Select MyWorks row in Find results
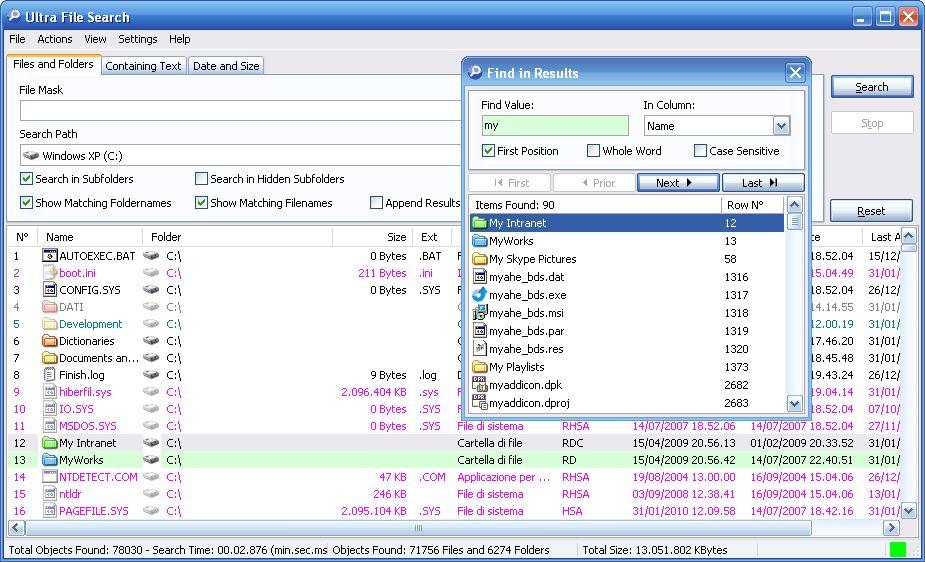 coord(627,241)
